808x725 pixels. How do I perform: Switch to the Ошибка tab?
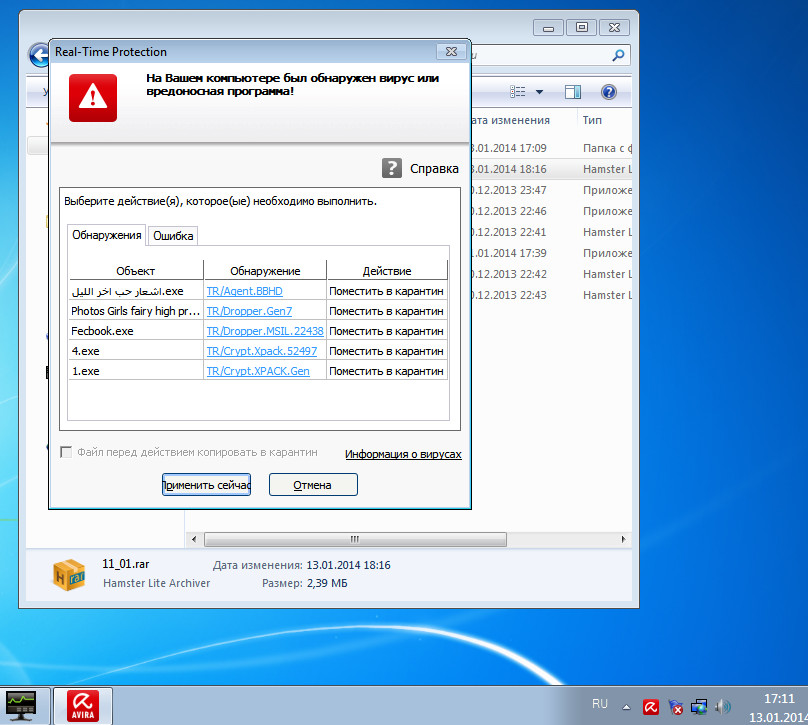(173, 236)
